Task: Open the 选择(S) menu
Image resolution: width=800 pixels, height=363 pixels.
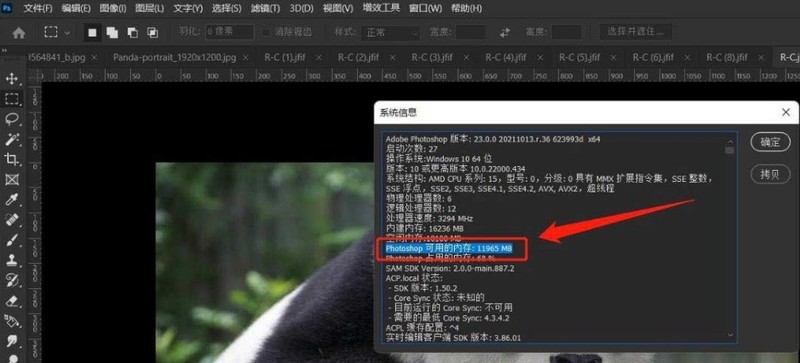Action: [227, 8]
